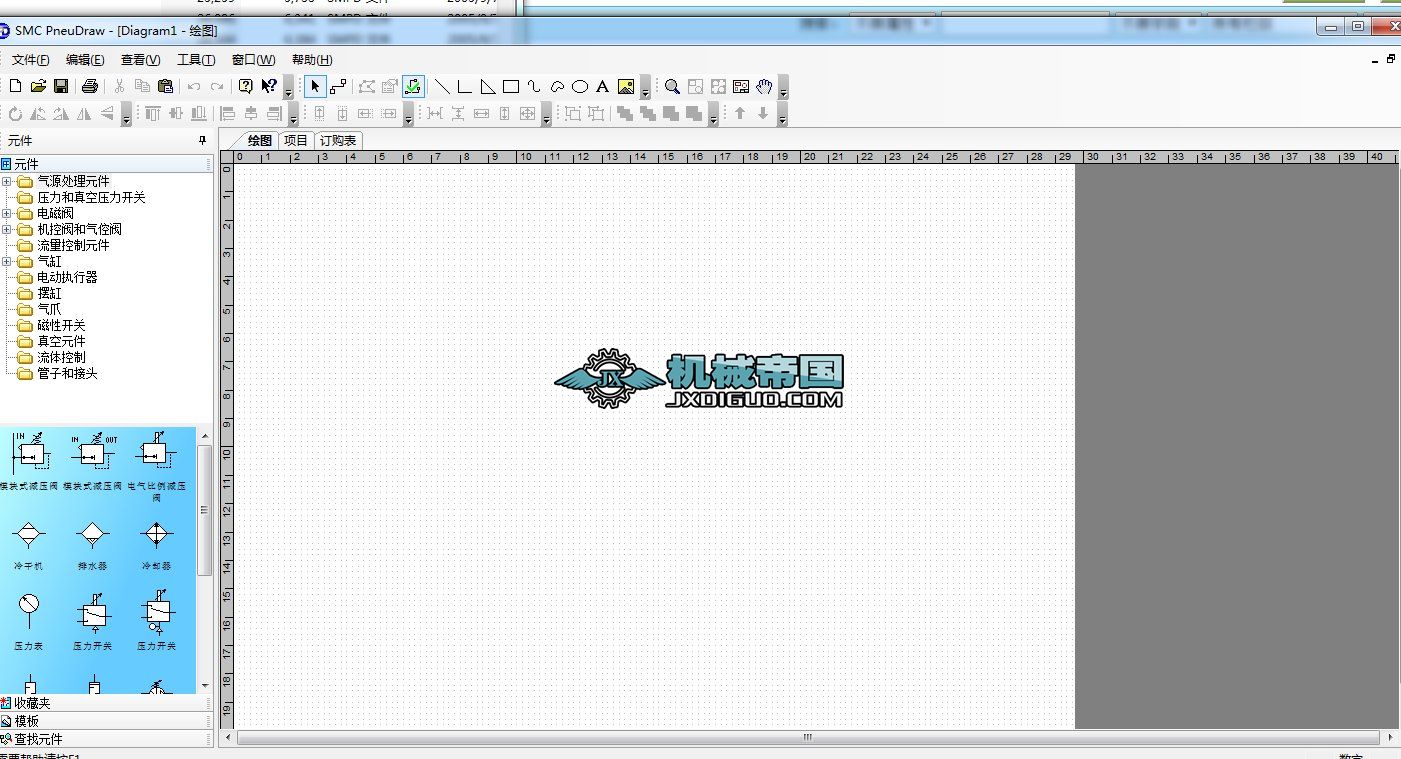1401x759 pixels.
Task: Open the 文件 menu
Action: click(x=30, y=60)
